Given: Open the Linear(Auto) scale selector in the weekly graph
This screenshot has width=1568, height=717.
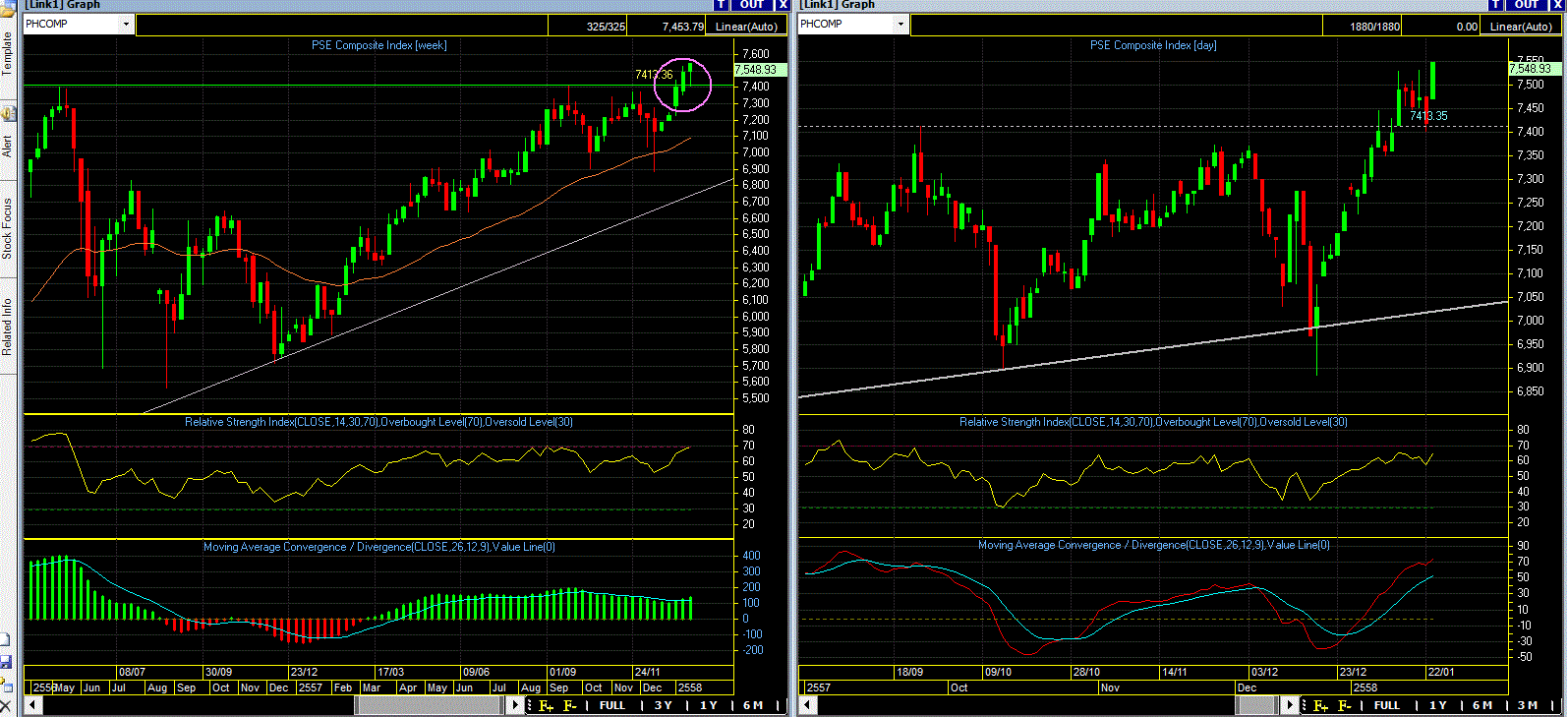Looking at the screenshot, I should tap(747, 27).
